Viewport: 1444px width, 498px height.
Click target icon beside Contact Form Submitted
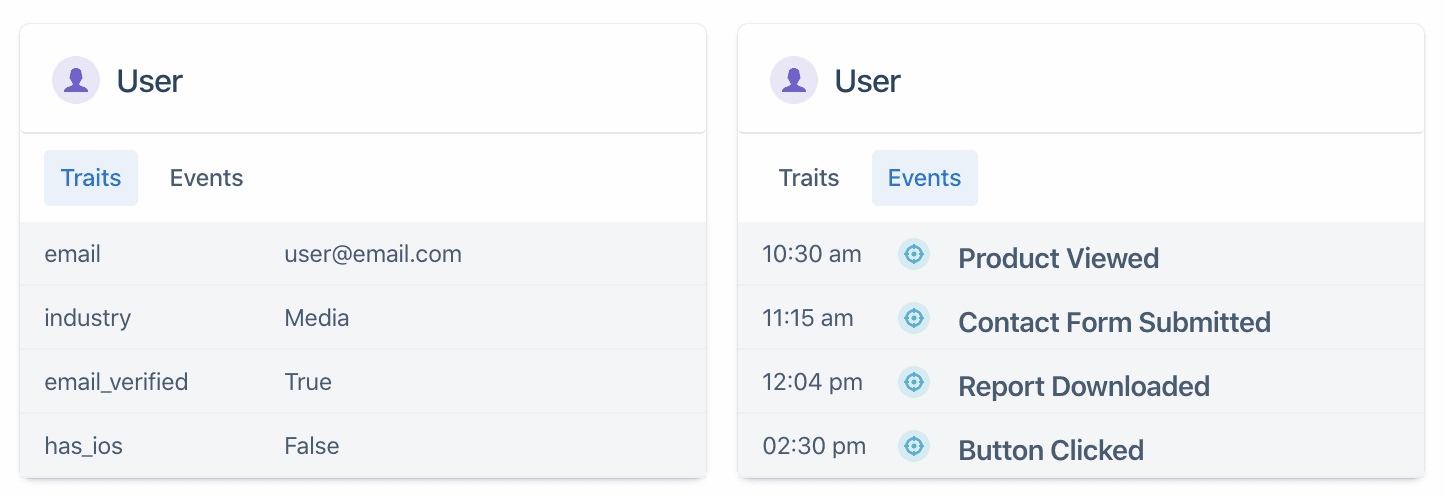(x=913, y=319)
